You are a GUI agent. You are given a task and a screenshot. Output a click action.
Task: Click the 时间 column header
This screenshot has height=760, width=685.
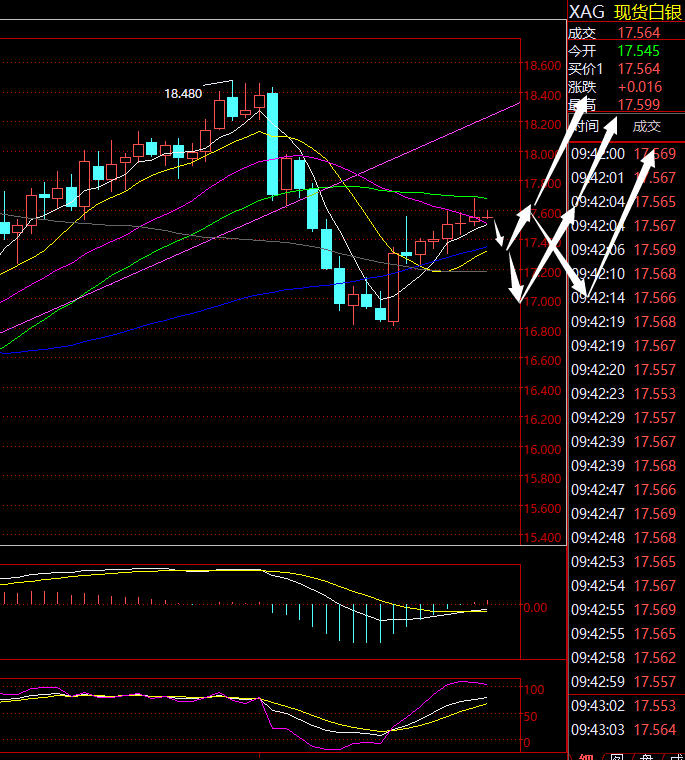(x=587, y=126)
